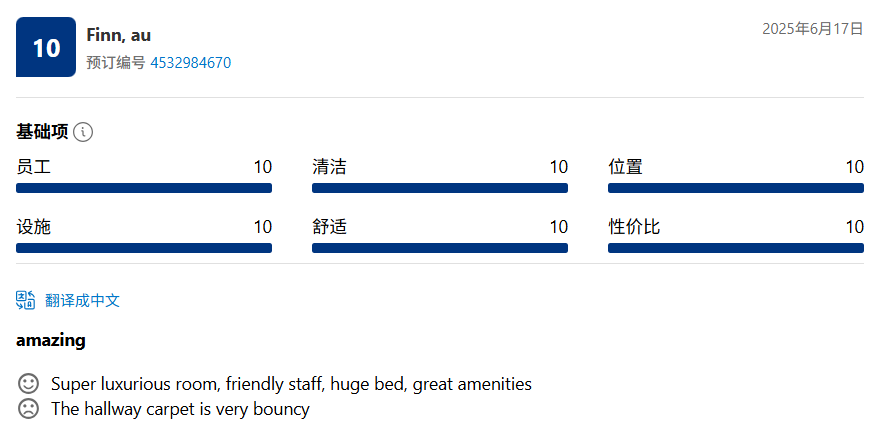The width and height of the screenshot is (889, 435).
Task: Click the 设施 rating progress bar
Action: (x=144, y=248)
